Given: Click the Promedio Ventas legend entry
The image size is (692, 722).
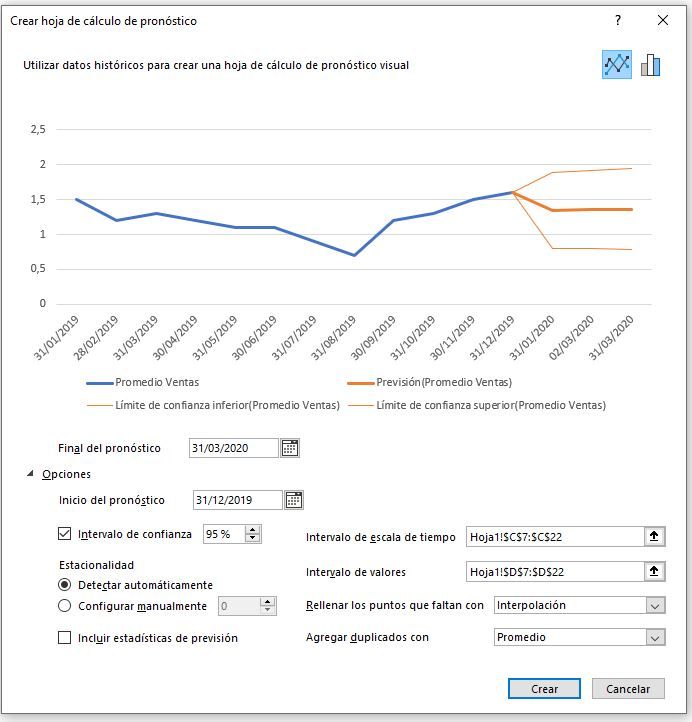Looking at the screenshot, I should pyautogui.click(x=143, y=382).
